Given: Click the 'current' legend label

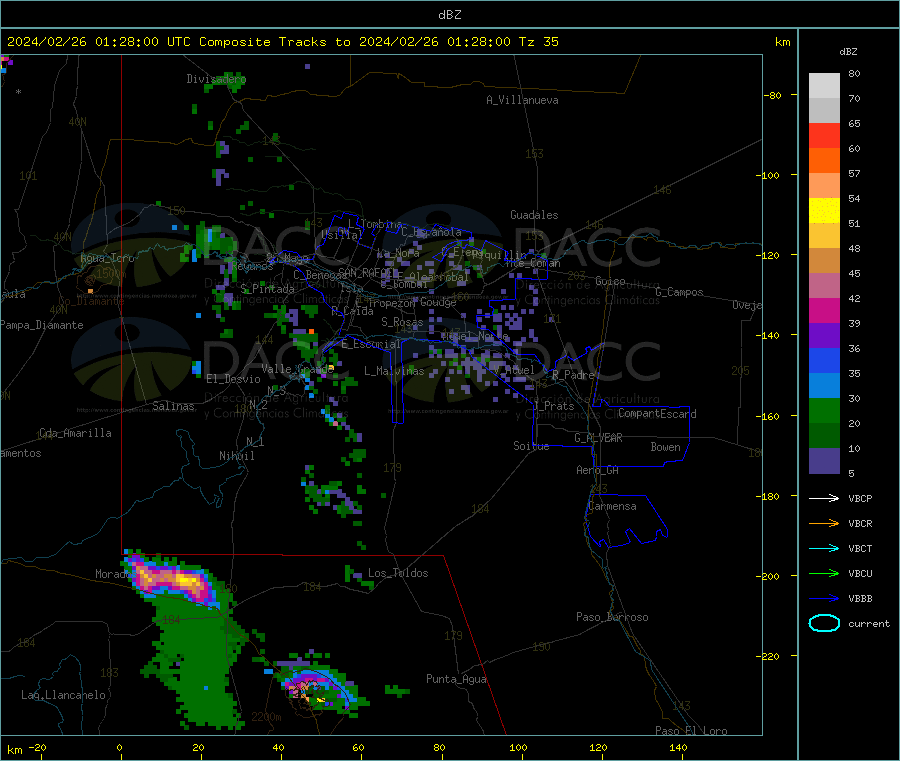Looking at the screenshot, I should 869,623.
